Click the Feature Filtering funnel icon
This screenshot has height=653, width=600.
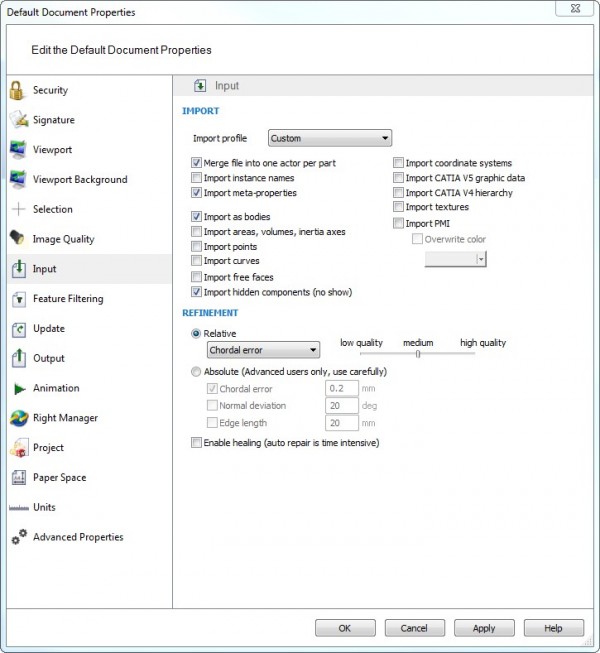click(x=19, y=299)
